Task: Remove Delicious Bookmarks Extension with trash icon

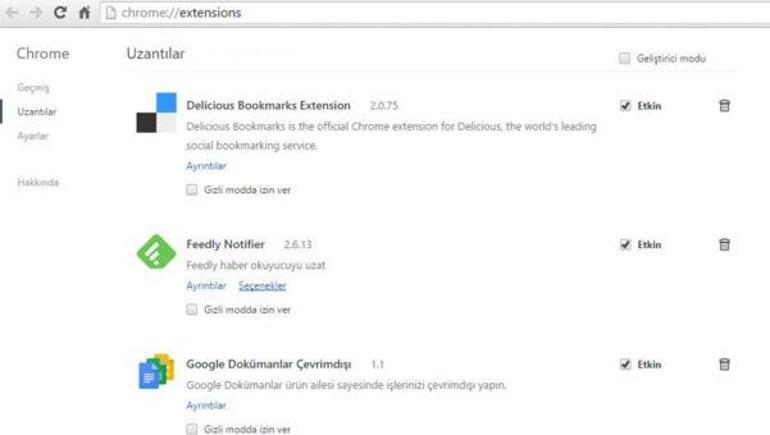Action: (x=724, y=105)
